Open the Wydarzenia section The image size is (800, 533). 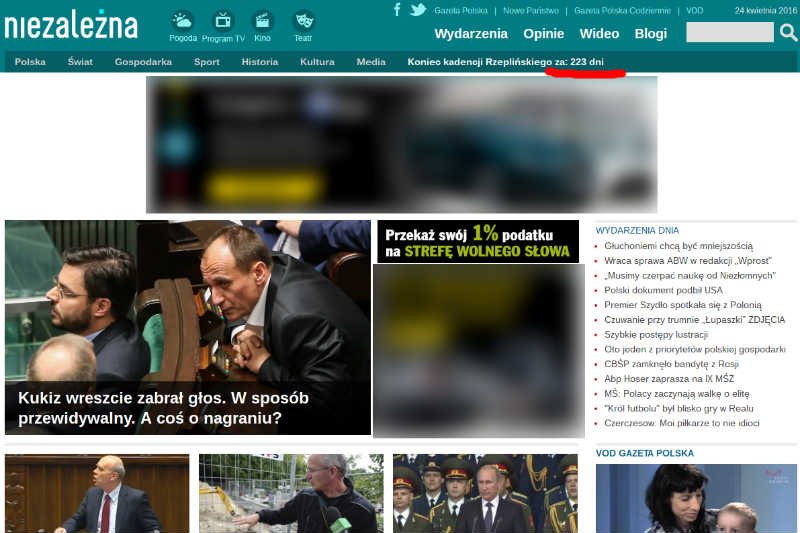click(x=471, y=34)
